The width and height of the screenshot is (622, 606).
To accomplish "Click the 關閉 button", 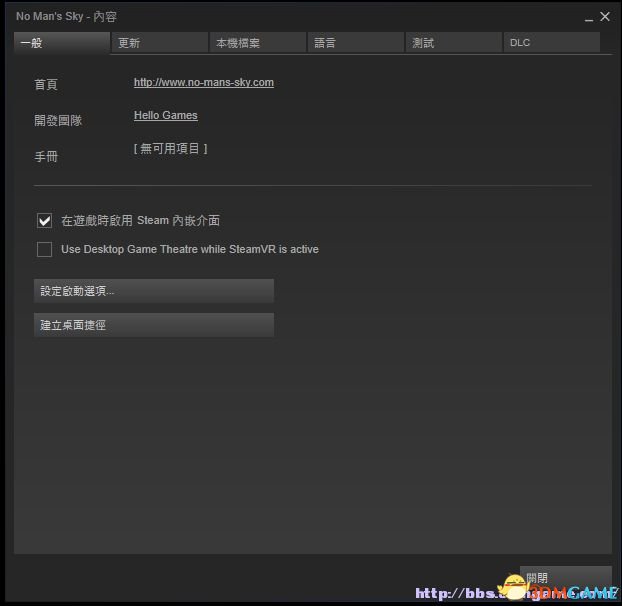I will [x=566, y=578].
